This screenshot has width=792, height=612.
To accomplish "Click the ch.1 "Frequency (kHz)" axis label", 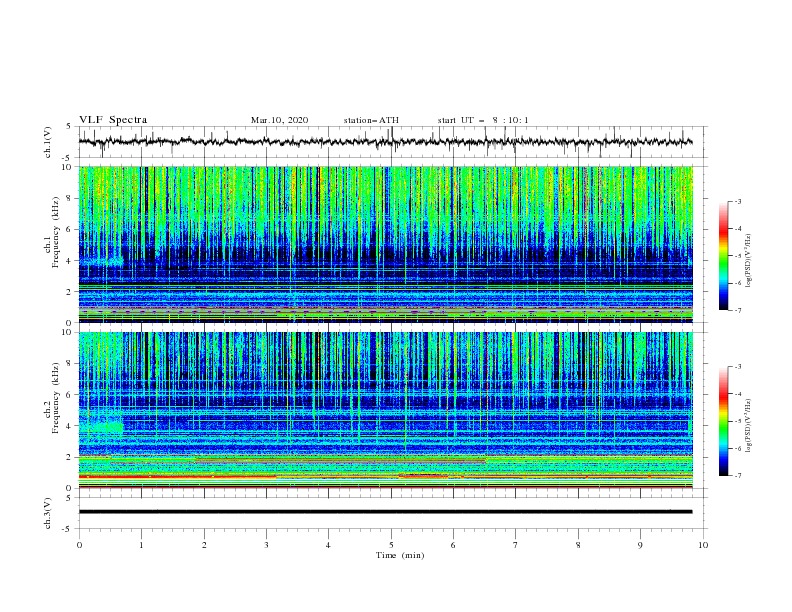I will pyautogui.click(x=55, y=231).
